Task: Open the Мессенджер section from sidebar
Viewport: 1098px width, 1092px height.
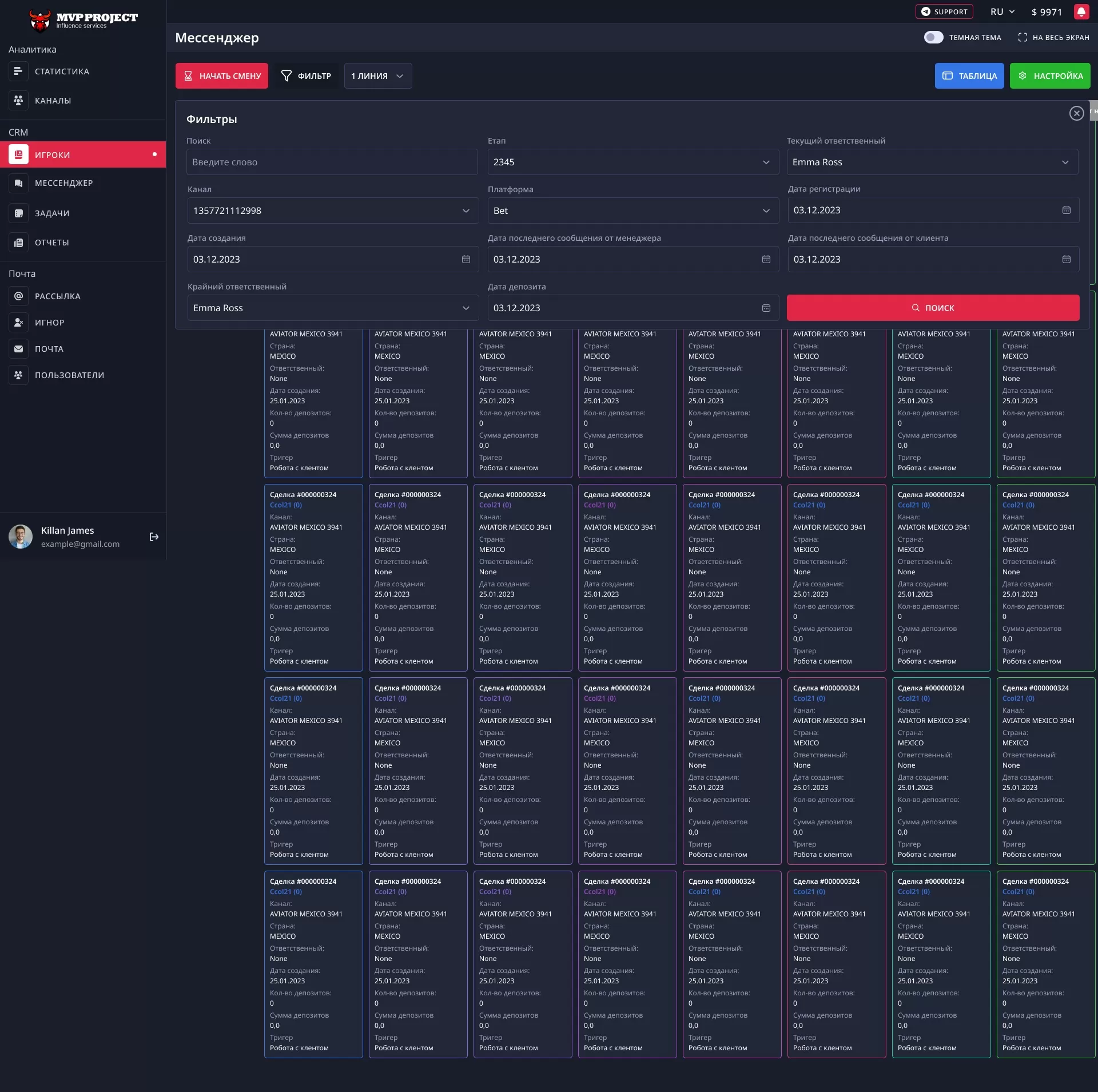Action: coord(64,182)
